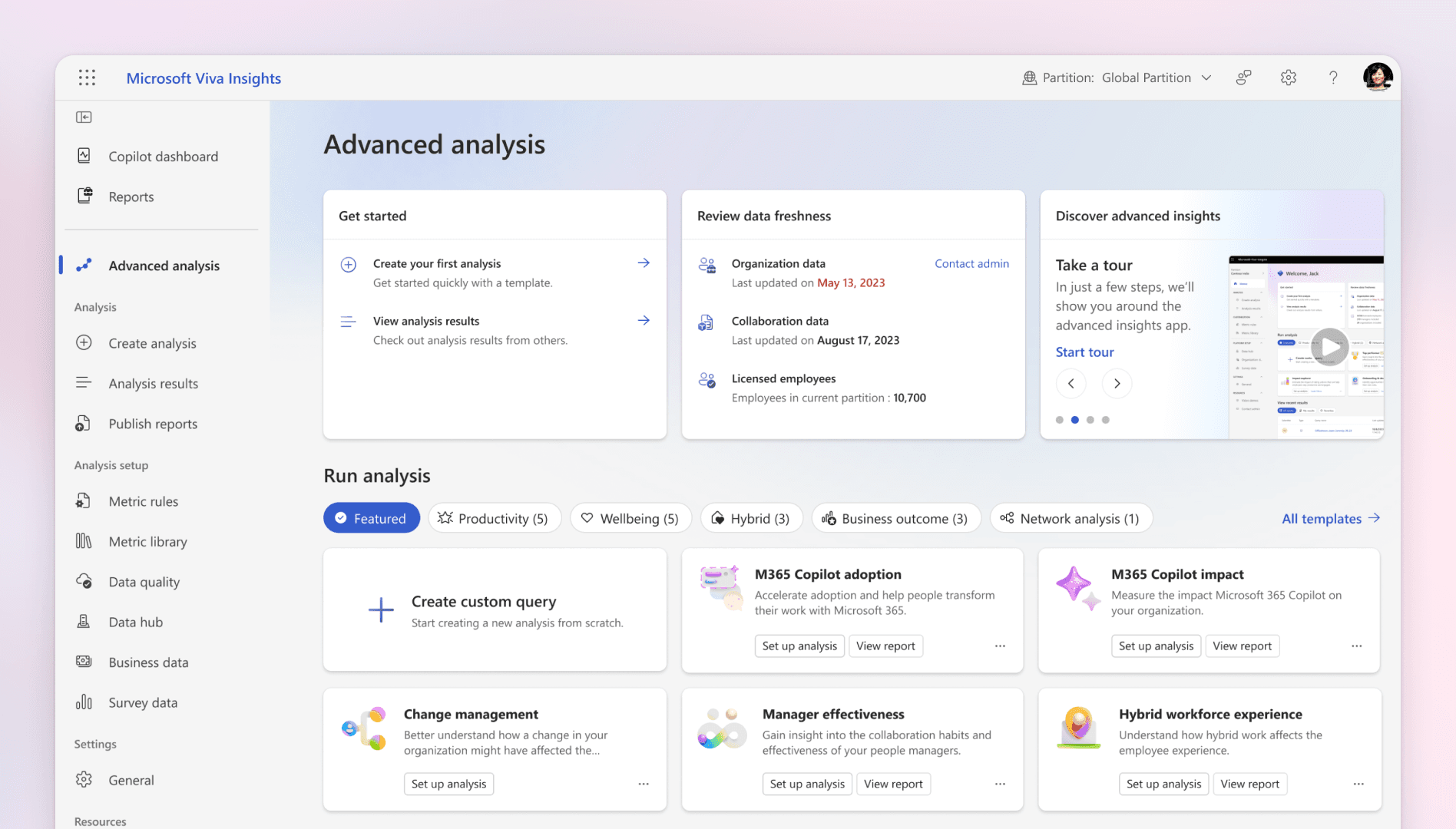Set up analysis for Change management

(448, 784)
